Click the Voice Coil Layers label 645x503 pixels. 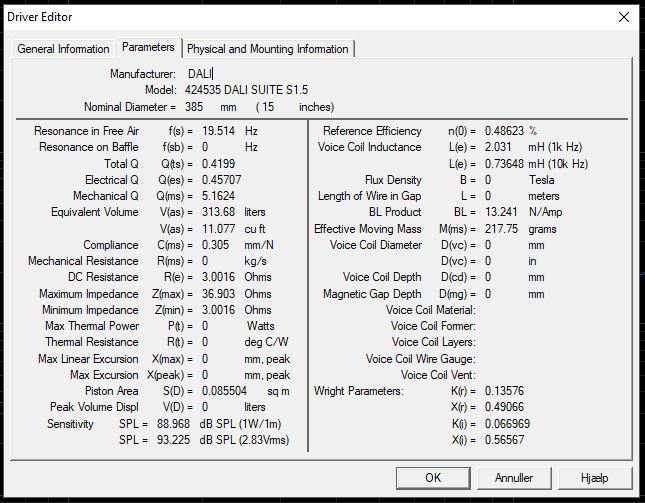pos(434,342)
